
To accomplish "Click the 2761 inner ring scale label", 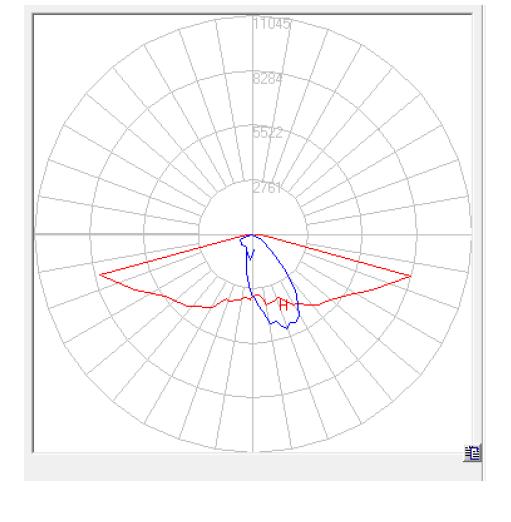I will click(x=267, y=188).
